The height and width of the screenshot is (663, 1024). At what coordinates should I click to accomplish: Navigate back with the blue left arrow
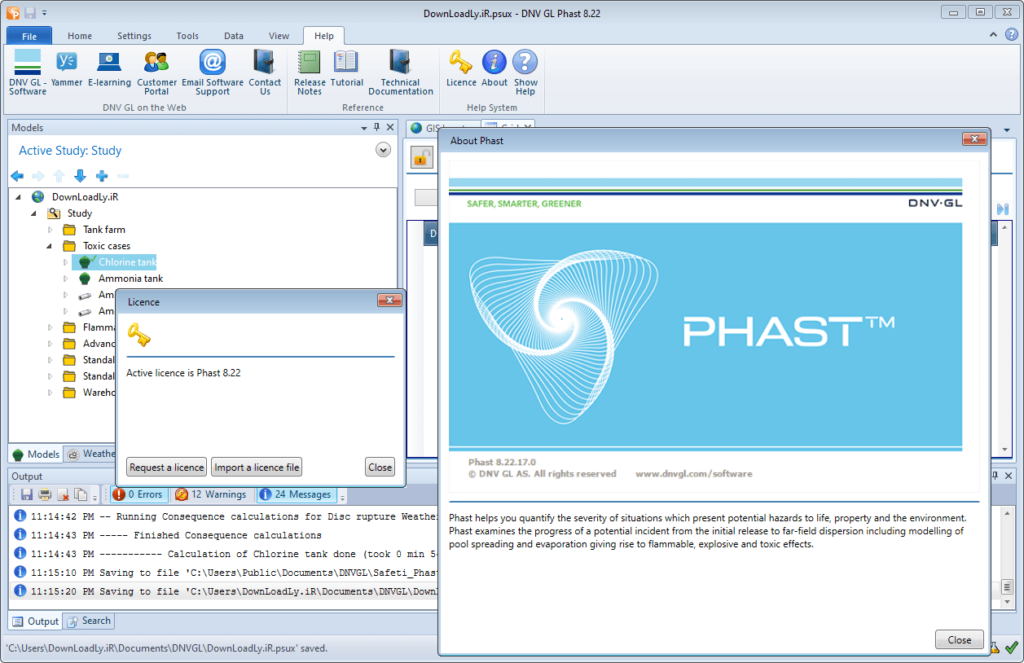[18, 176]
